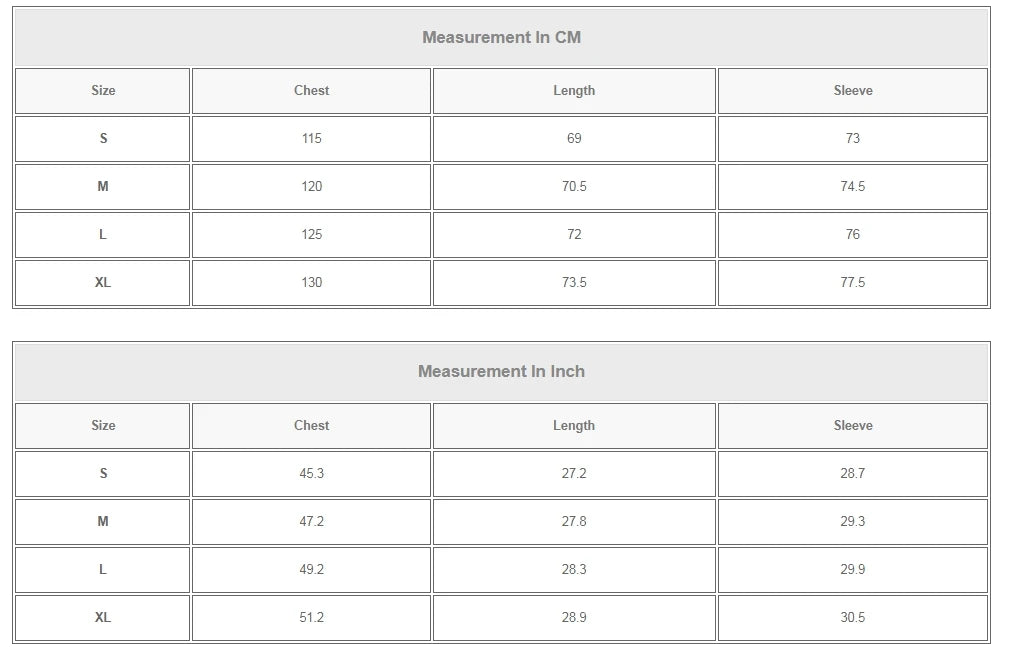Select the Sleeve header in the Inch table
Viewport: 1012px width, 655px height.
tap(853, 426)
